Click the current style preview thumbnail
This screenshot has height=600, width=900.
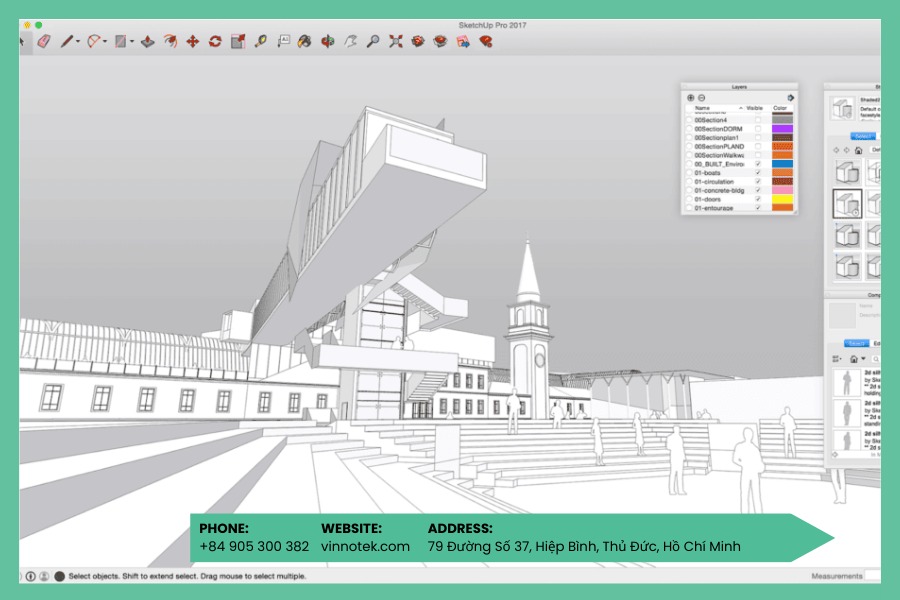pos(843,108)
